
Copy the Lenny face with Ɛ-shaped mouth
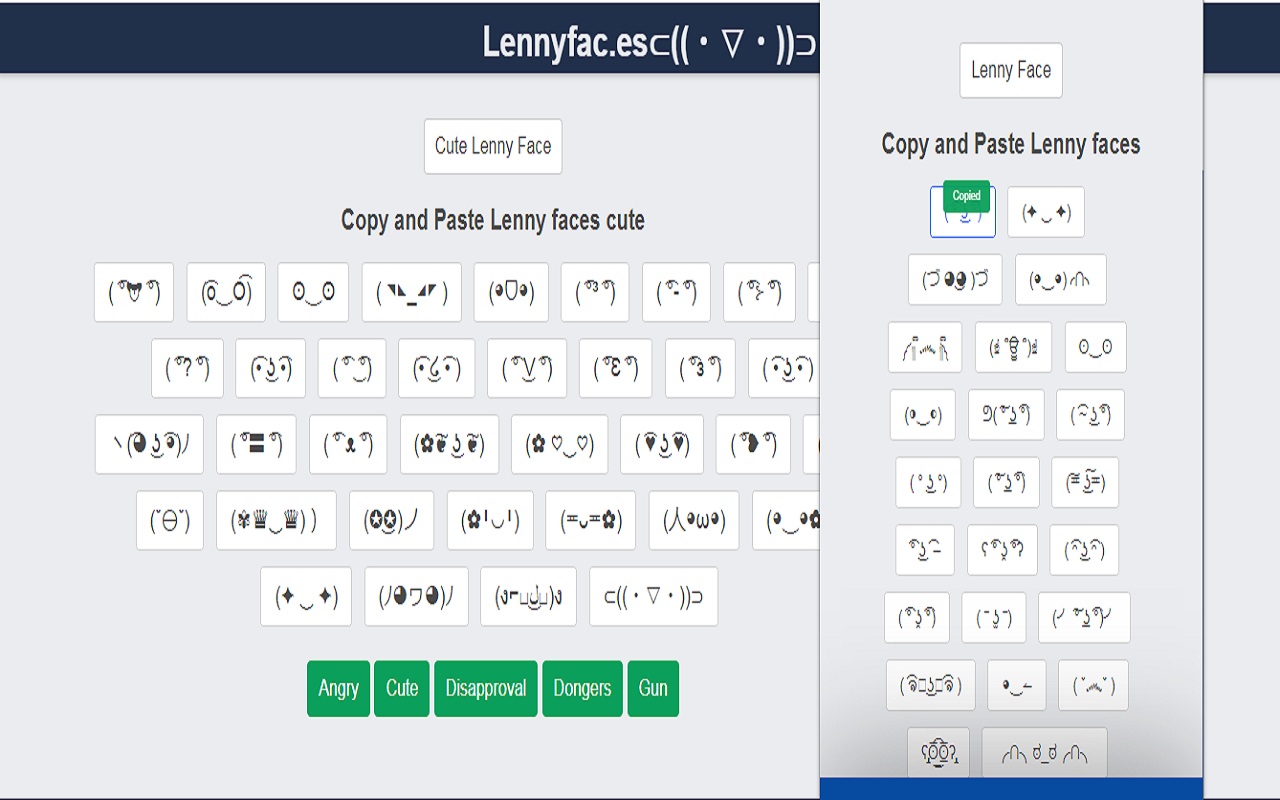point(616,368)
